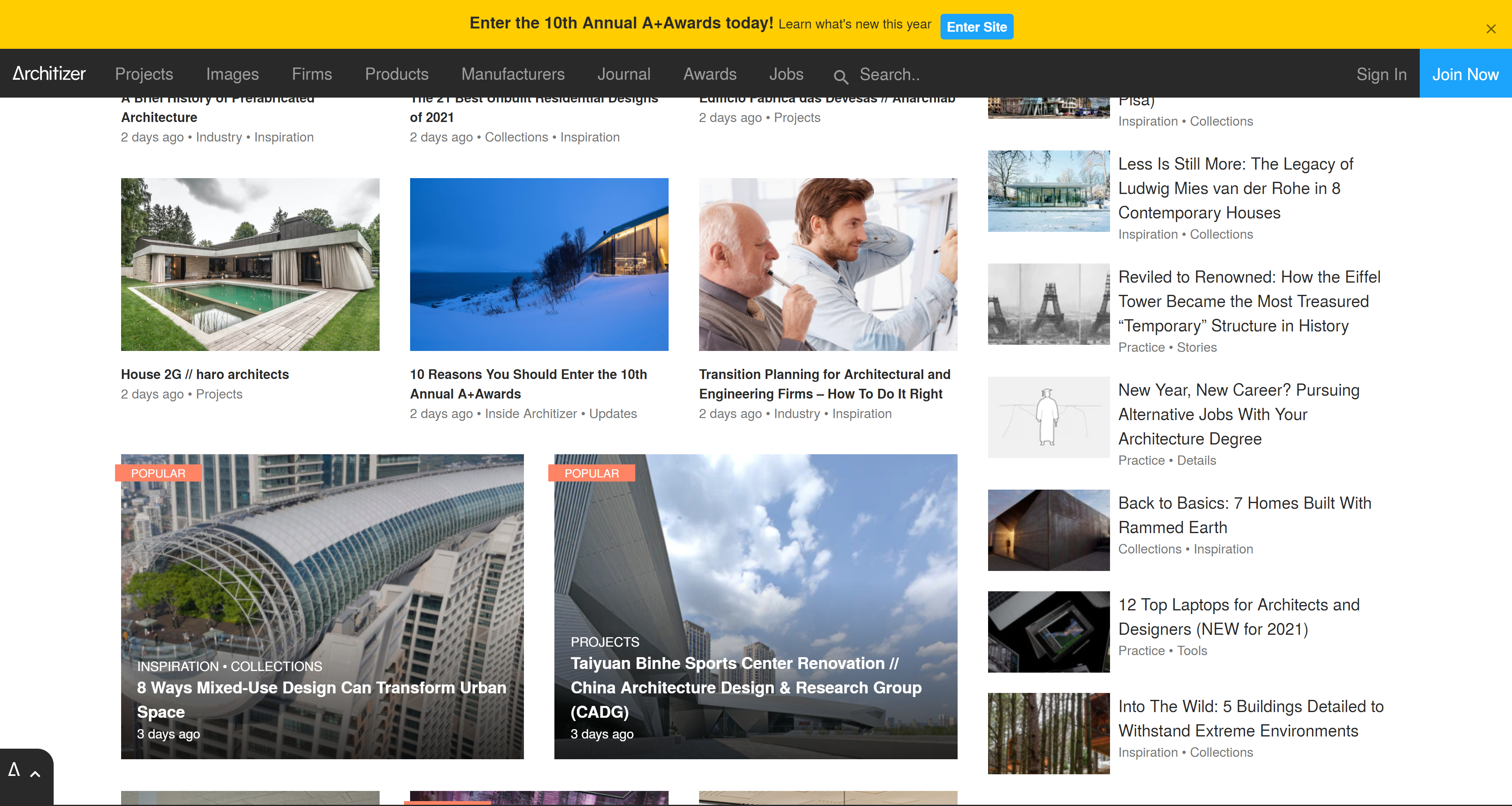Click the search magnifier icon

[840, 76]
